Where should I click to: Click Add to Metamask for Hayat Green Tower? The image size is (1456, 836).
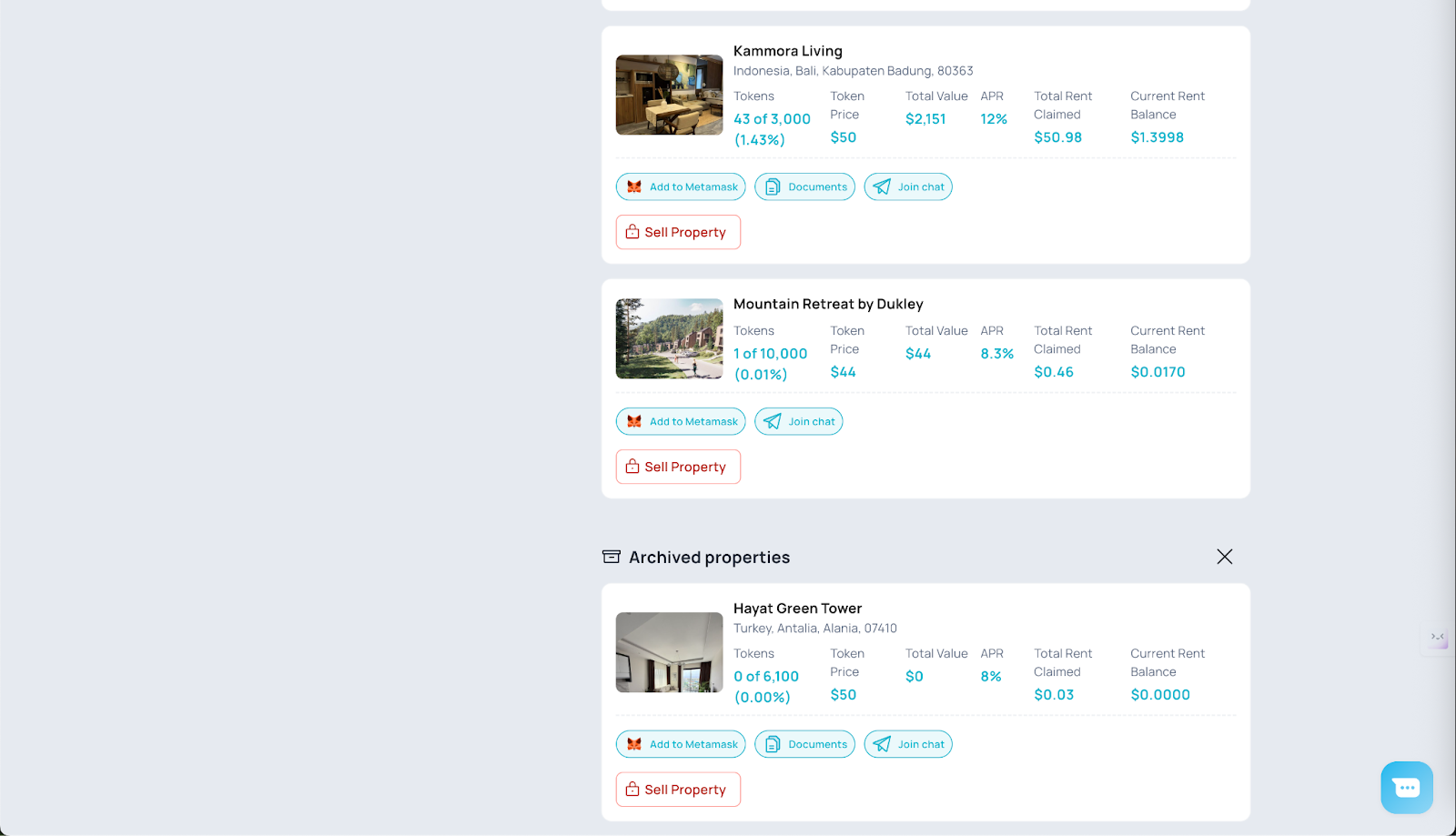[681, 744]
